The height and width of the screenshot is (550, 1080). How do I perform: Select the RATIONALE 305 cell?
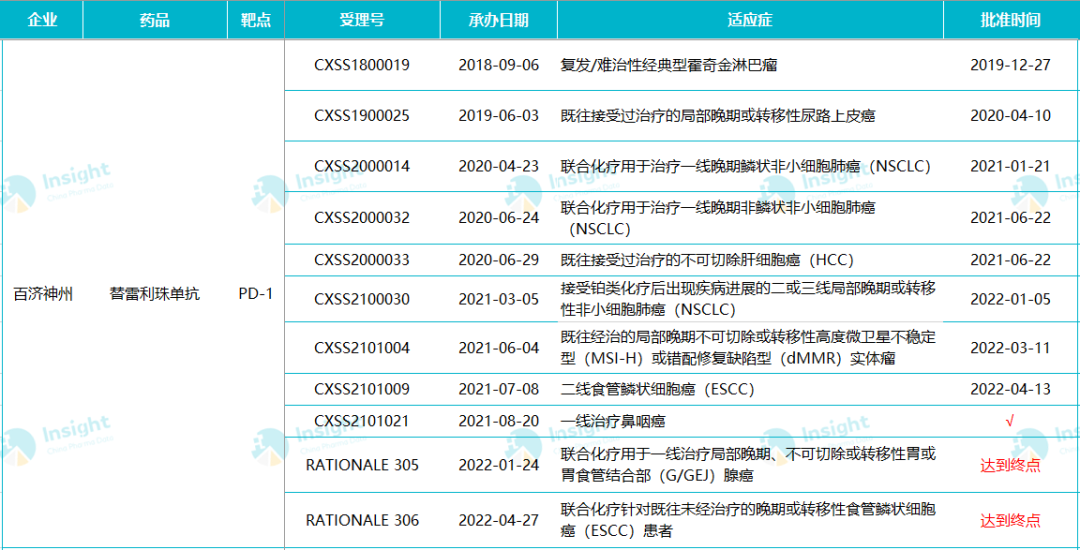pos(362,465)
